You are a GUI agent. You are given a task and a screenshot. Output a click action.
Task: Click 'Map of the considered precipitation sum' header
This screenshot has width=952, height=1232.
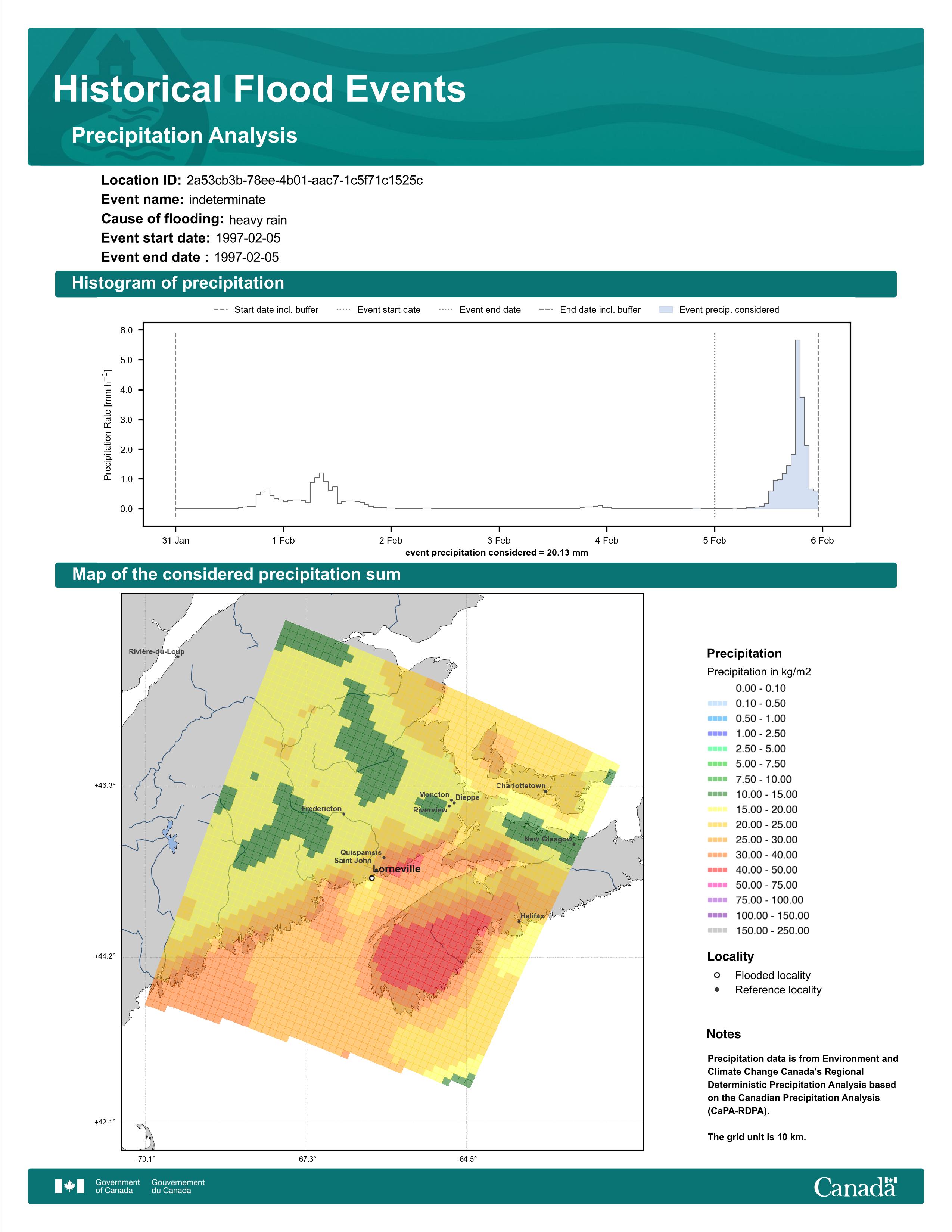coord(236,574)
